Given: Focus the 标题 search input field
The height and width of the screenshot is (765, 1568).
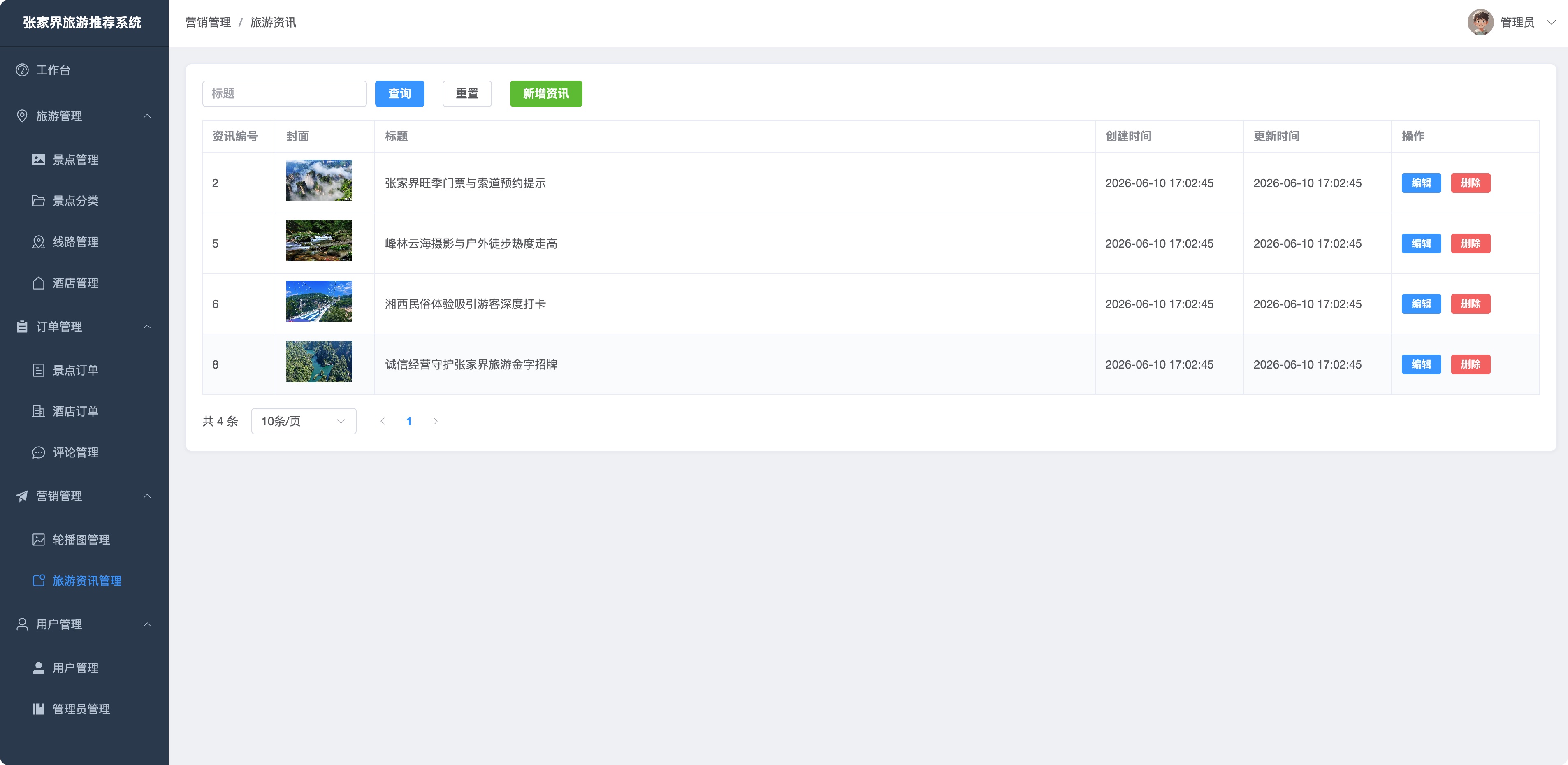Looking at the screenshot, I should (x=284, y=94).
